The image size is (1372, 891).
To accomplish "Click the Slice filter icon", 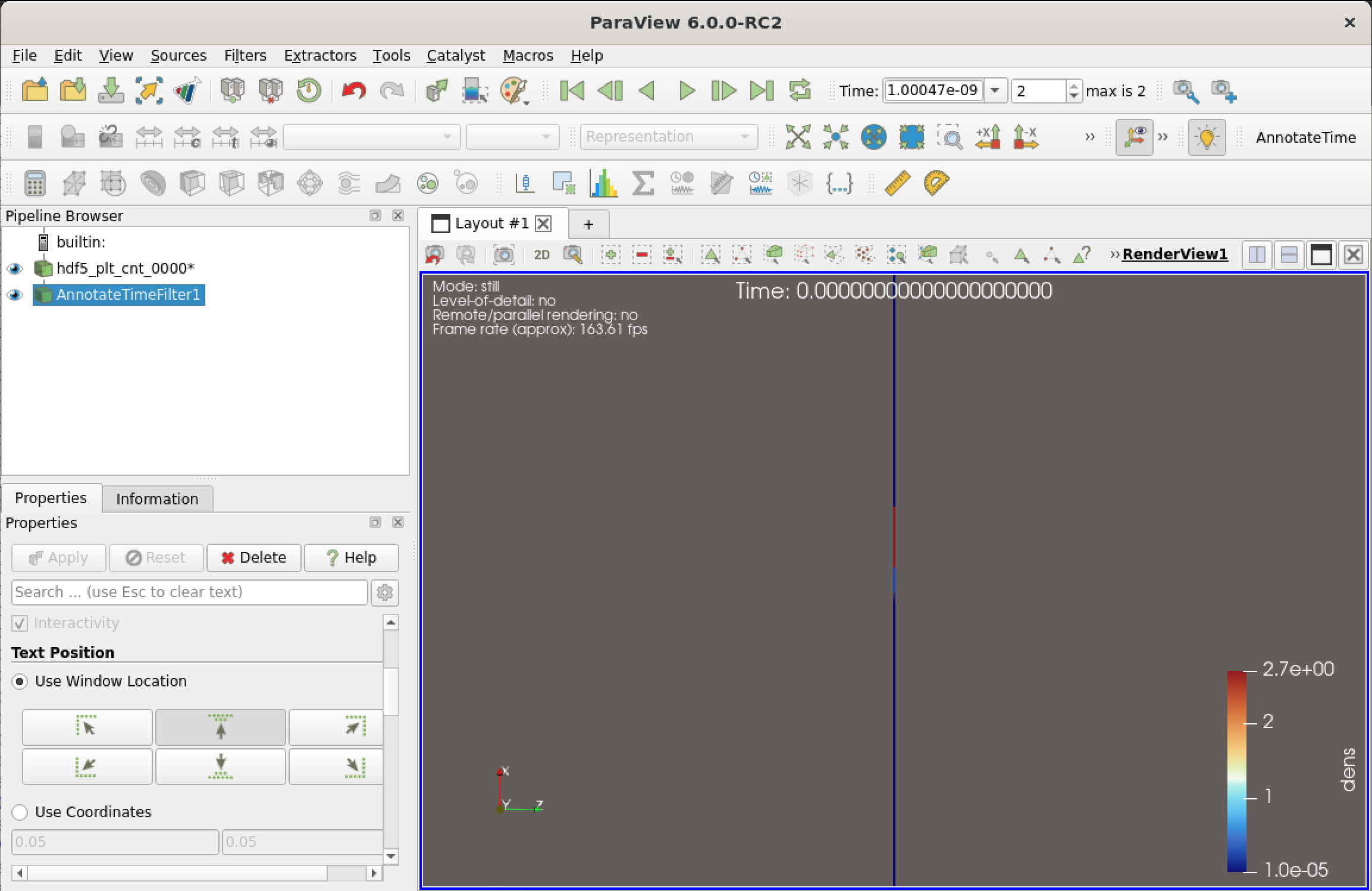I will pyautogui.click(x=231, y=183).
